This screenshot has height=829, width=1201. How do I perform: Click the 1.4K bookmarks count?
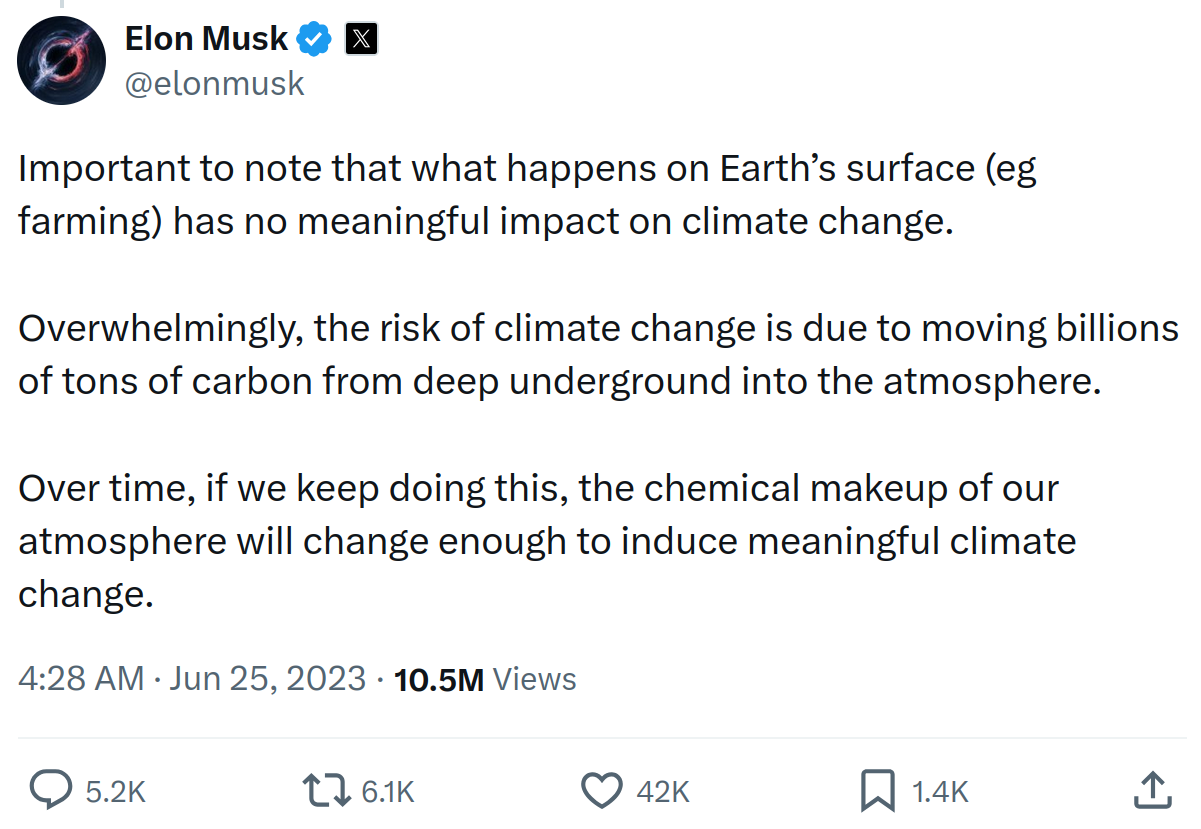[x=940, y=792]
